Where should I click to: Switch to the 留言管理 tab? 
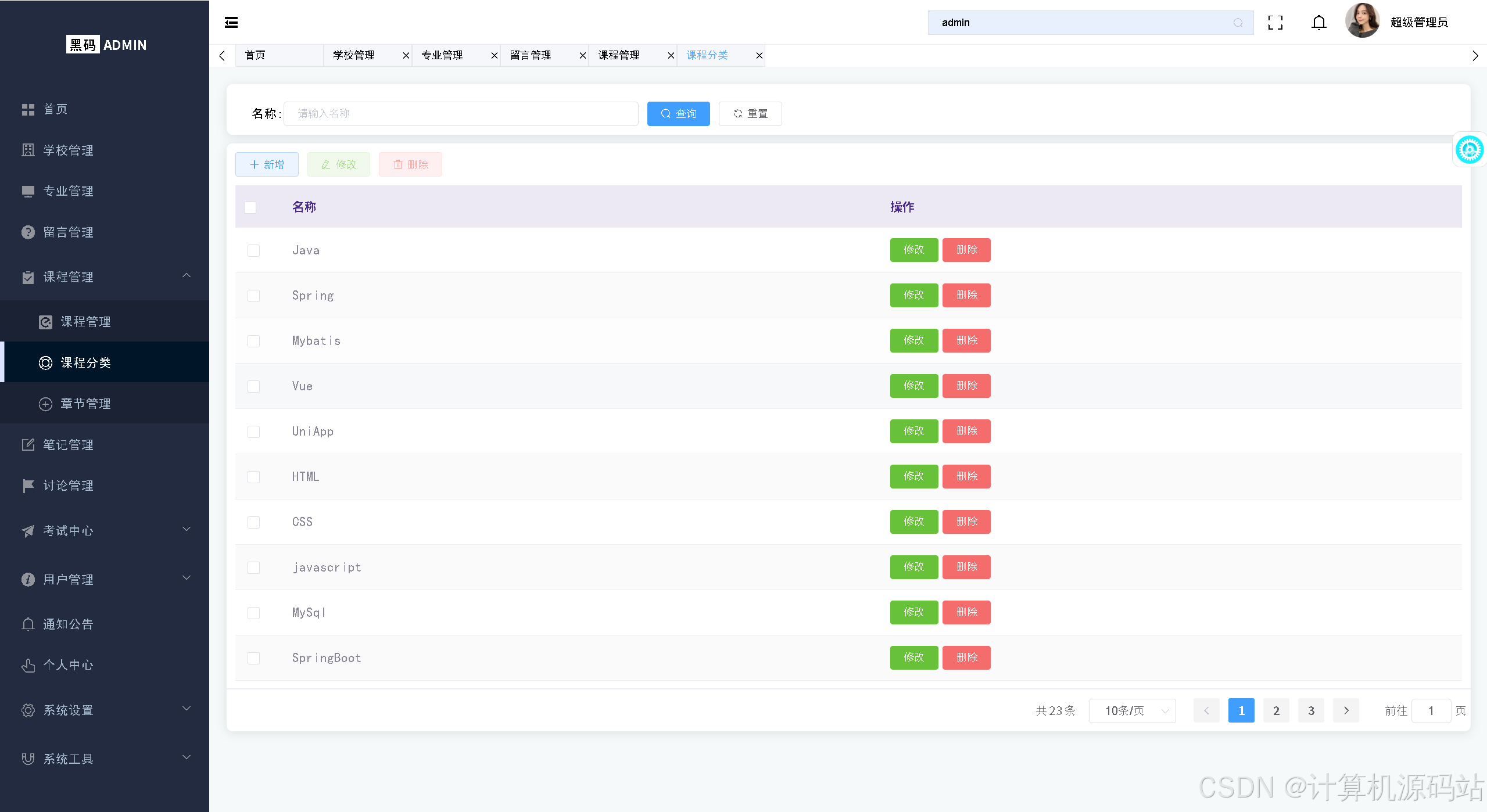click(531, 56)
